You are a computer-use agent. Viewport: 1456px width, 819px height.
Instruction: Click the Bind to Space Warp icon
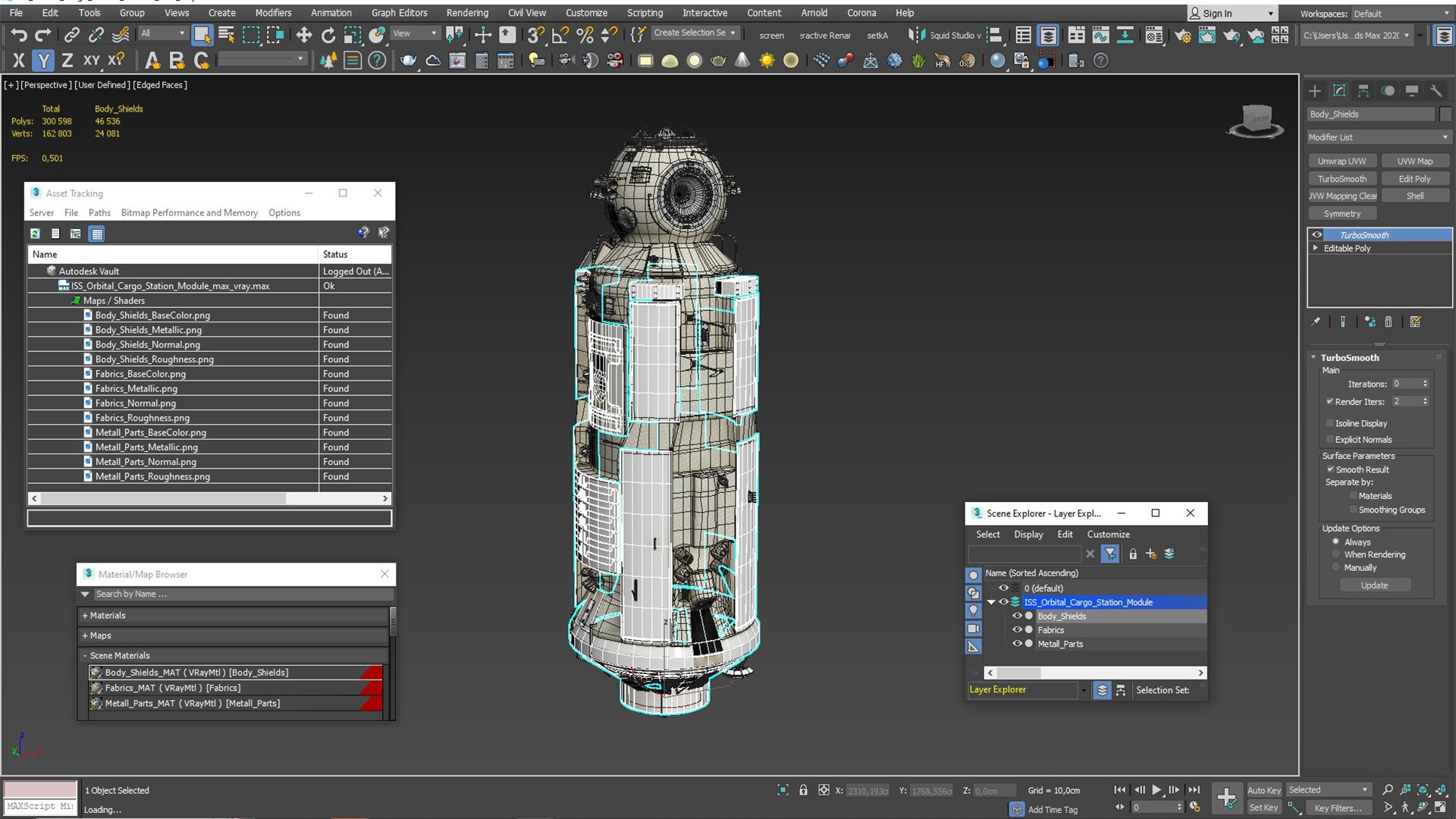point(121,35)
